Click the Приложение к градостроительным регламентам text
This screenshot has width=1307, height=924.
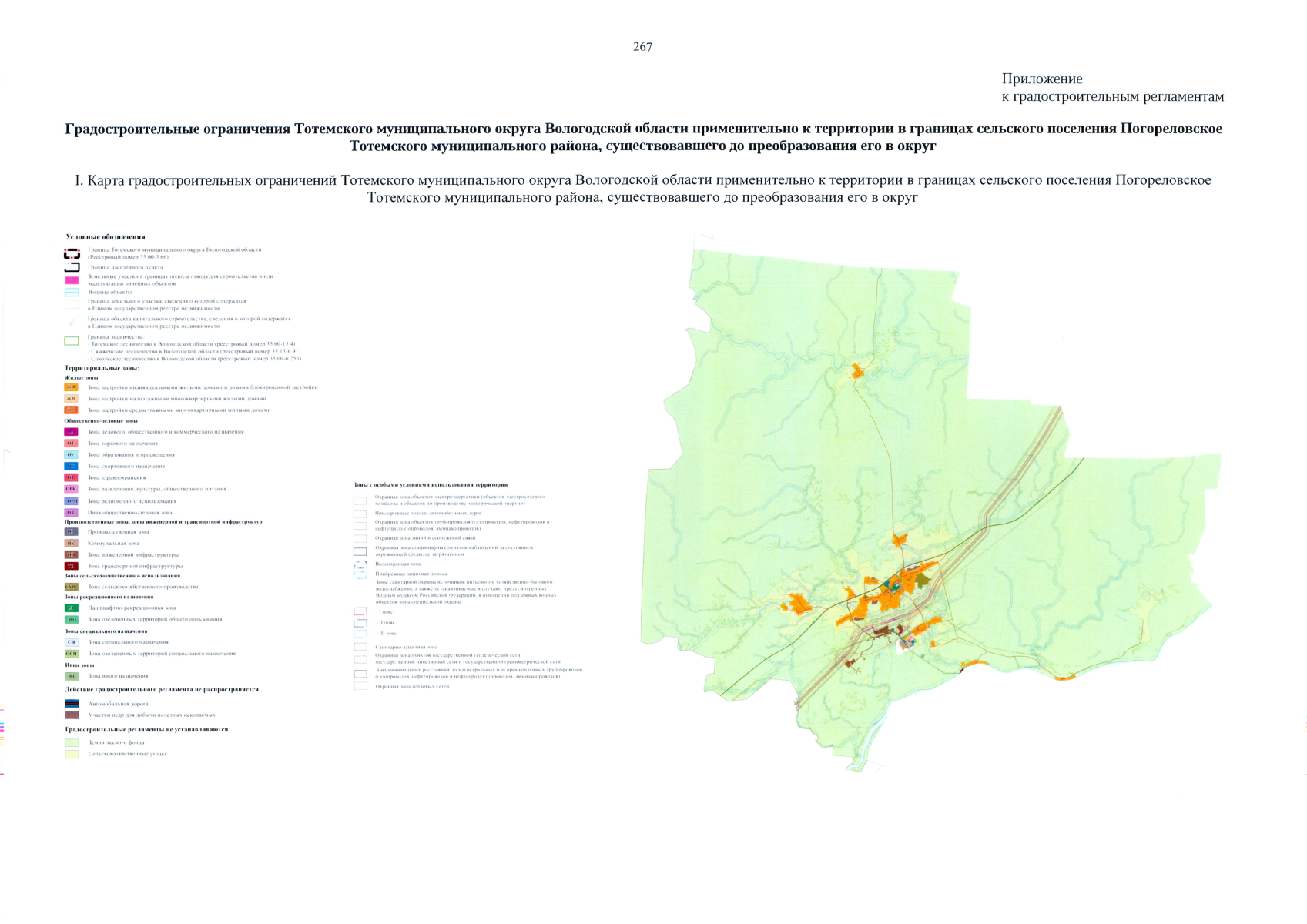(1111, 88)
